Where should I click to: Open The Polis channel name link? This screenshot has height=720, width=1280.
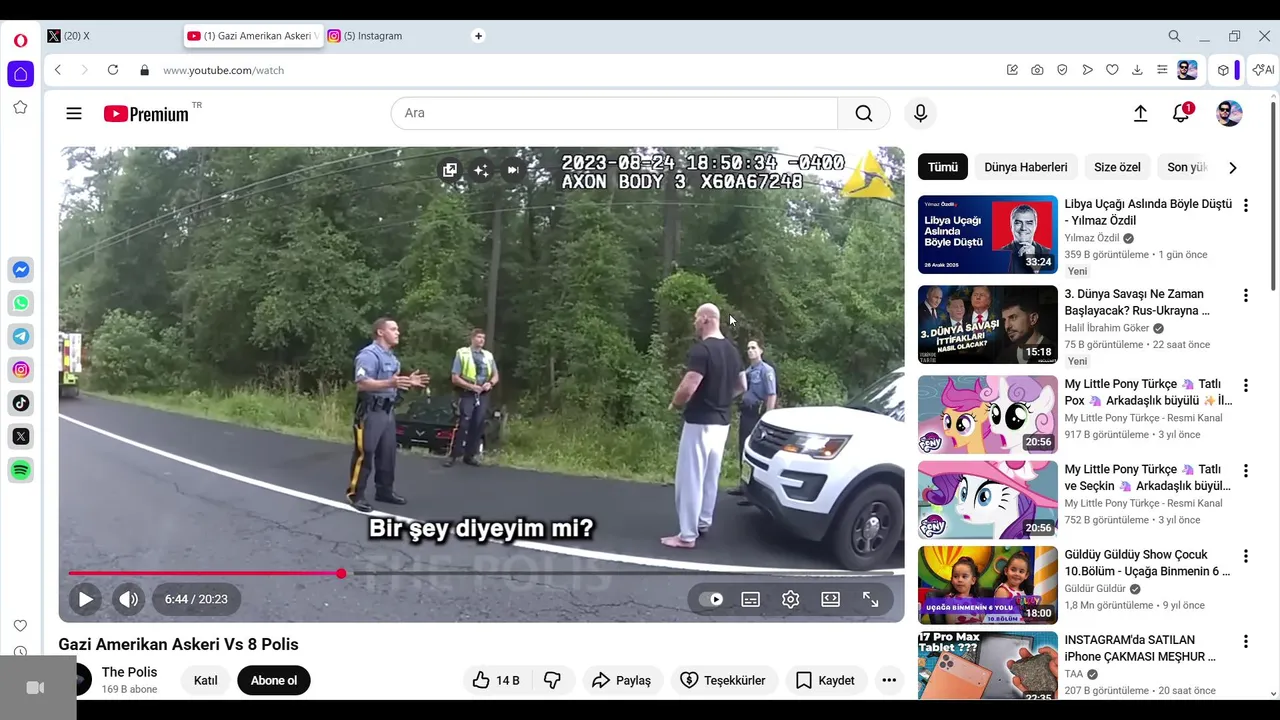click(x=129, y=672)
